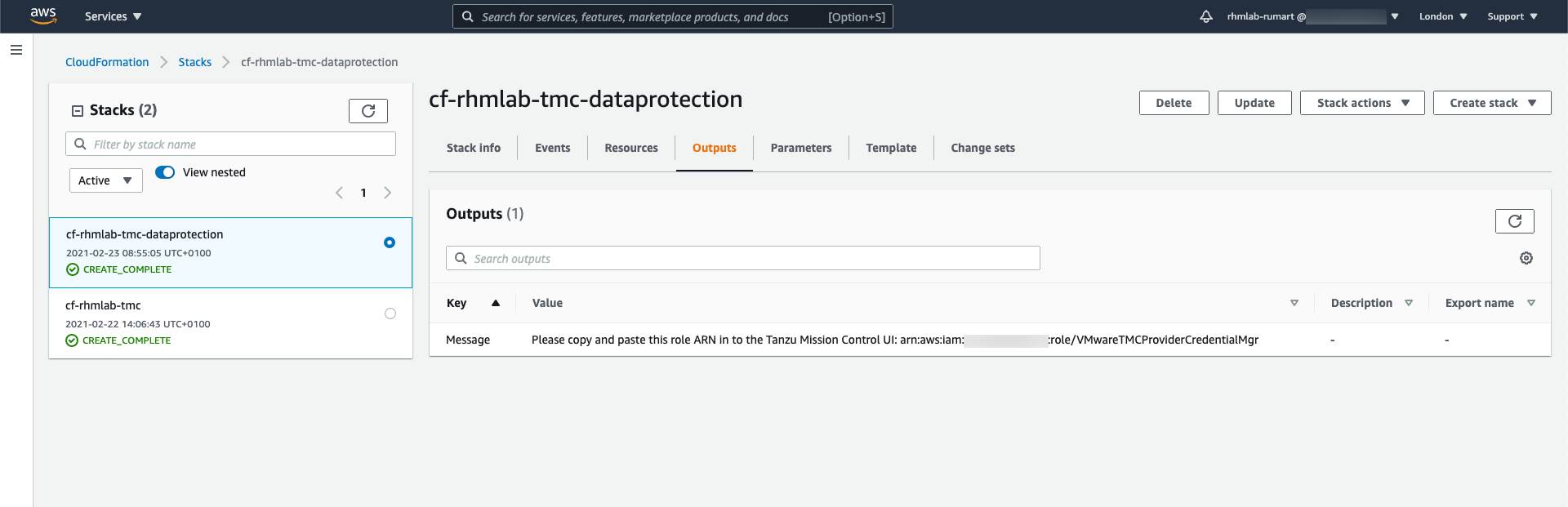Switch to the Events tab
The width and height of the screenshot is (1568, 507).
(552, 148)
